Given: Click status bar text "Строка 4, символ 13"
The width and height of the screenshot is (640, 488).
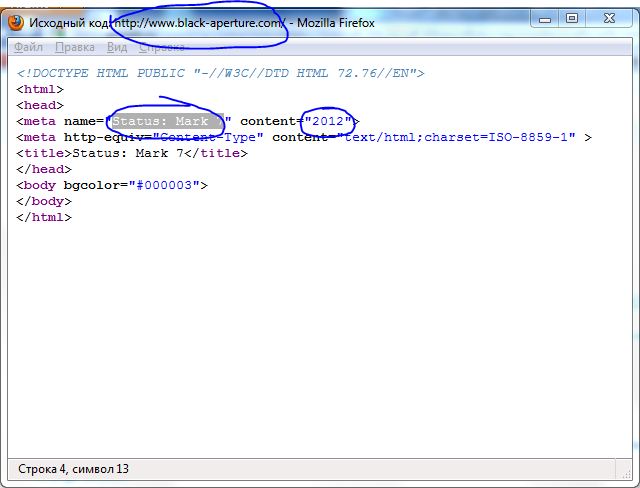Looking at the screenshot, I should (73, 469).
